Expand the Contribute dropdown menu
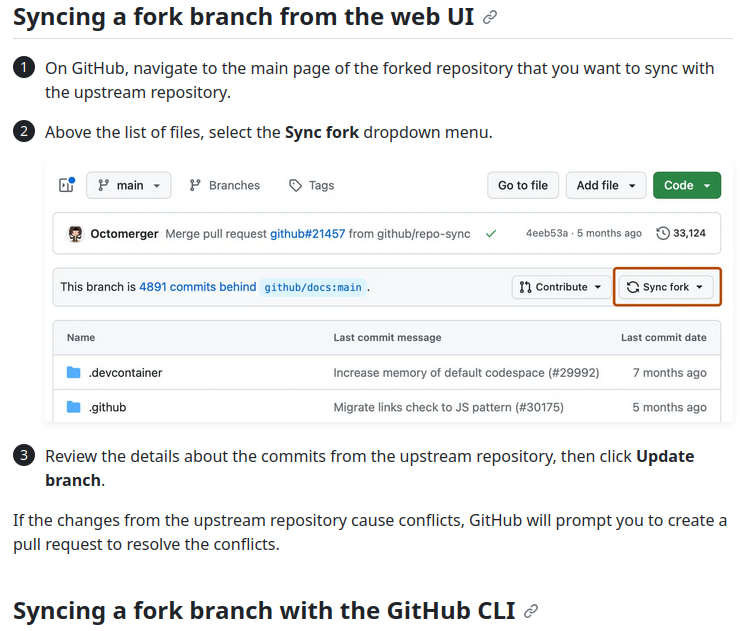Screen dimensions: 750x631 pyautogui.click(x=560, y=287)
